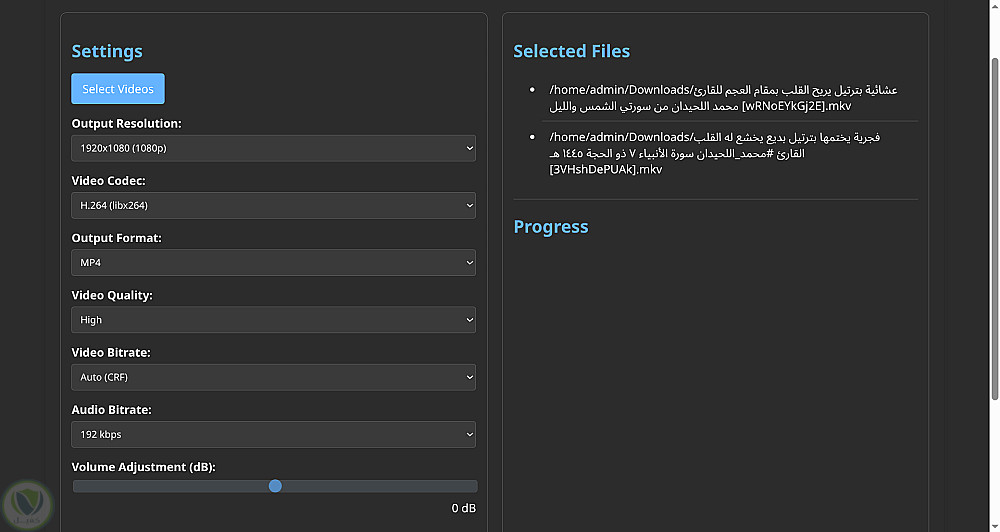Click the Selected Files heading

click(x=572, y=52)
